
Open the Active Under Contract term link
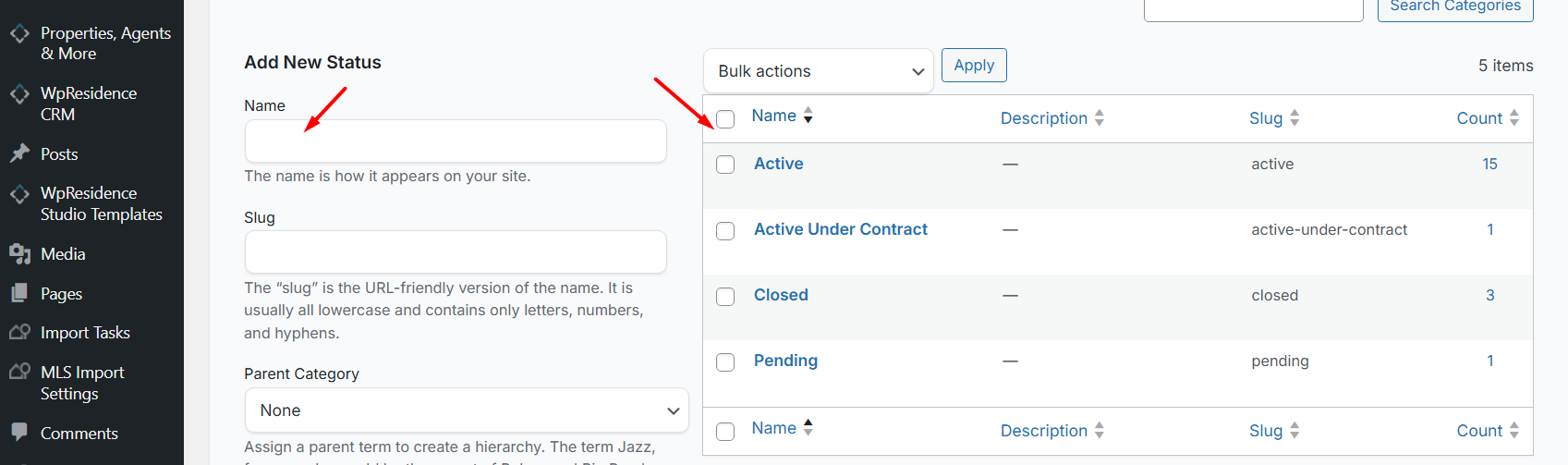point(840,229)
